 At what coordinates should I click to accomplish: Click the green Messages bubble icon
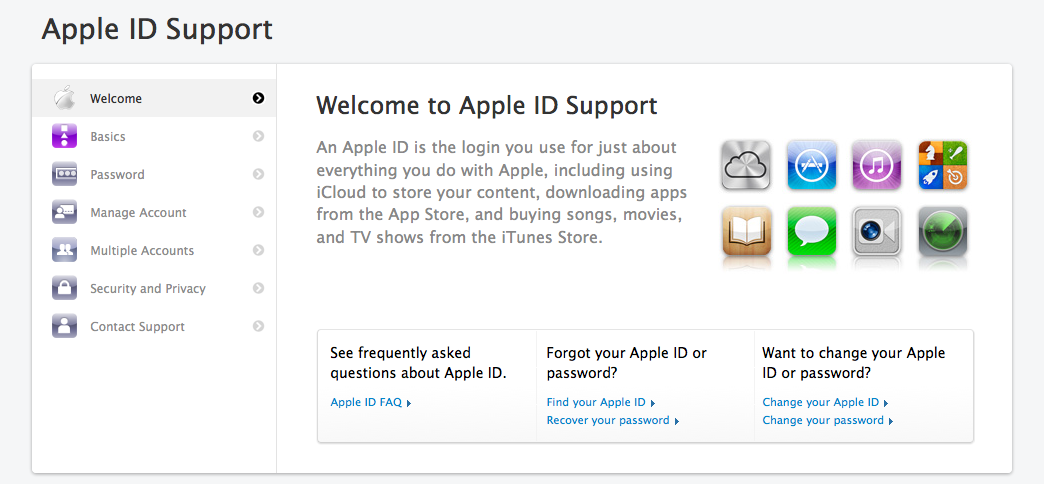pyautogui.click(x=812, y=230)
